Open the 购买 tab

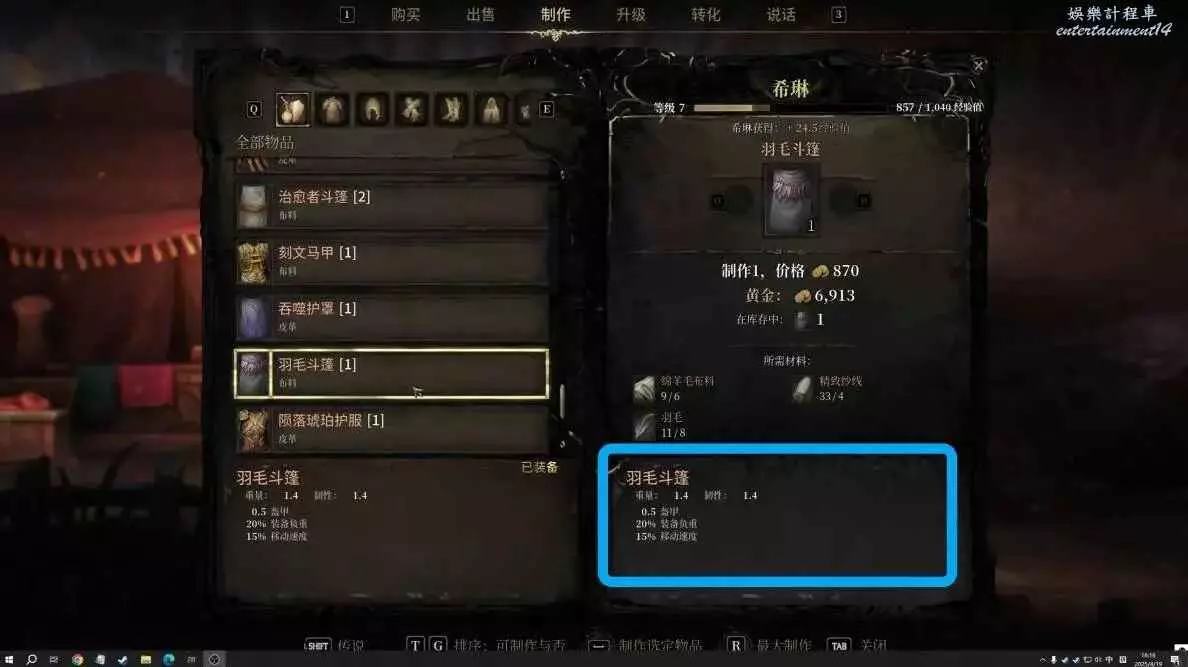click(x=405, y=14)
